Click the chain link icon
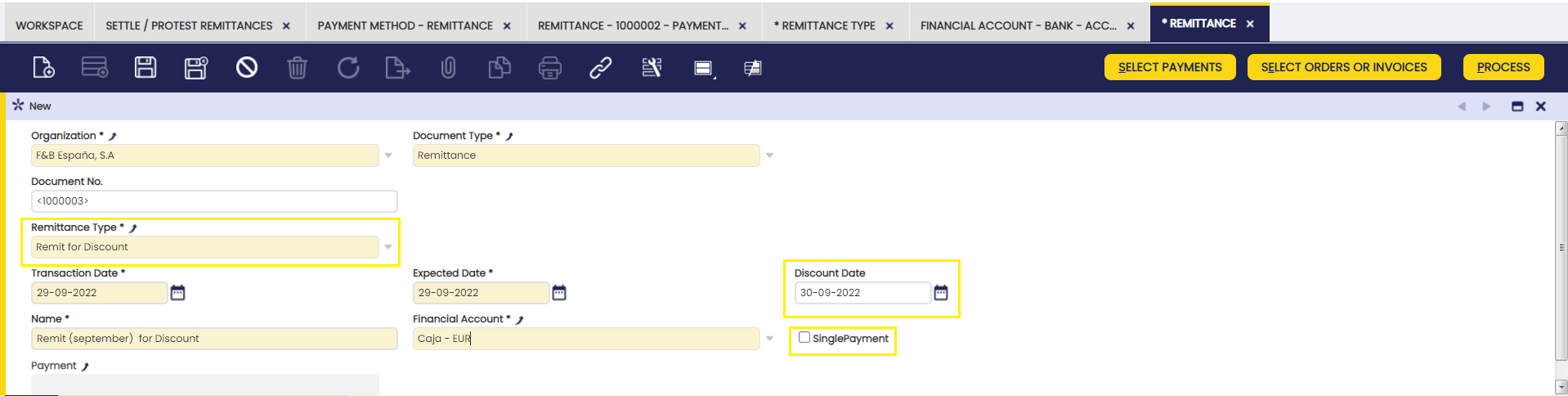Viewport: 1568px width, 396px height. click(601, 67)
